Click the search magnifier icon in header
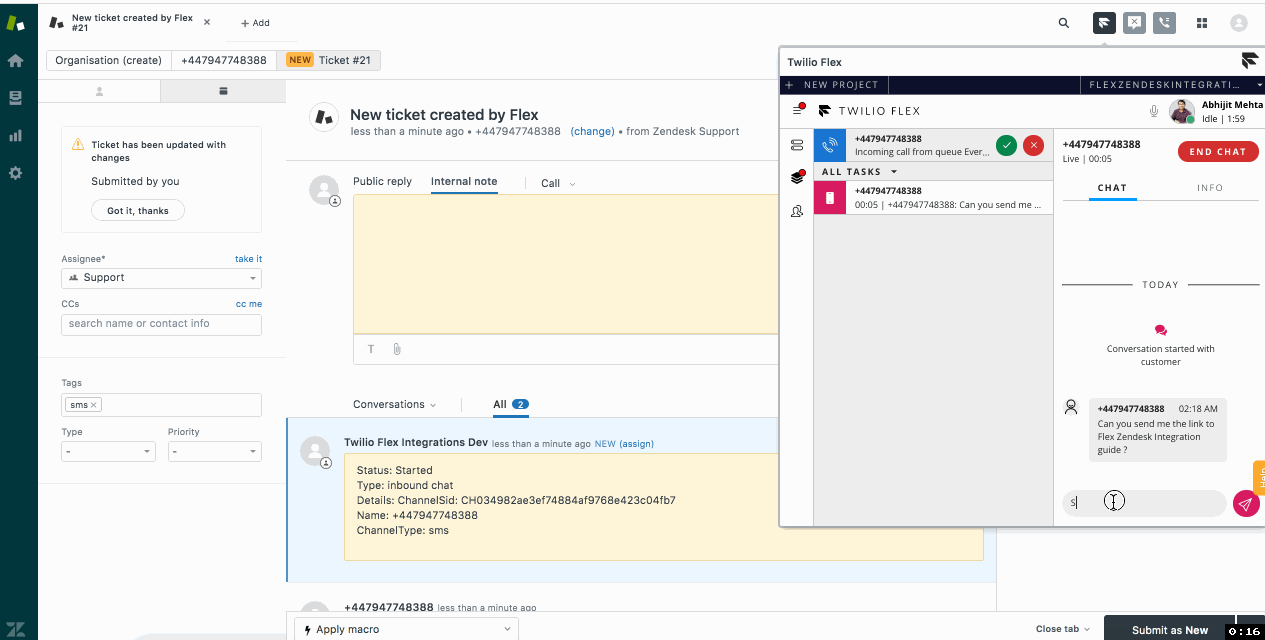1265x640 pixels. tap(1063, 23)
